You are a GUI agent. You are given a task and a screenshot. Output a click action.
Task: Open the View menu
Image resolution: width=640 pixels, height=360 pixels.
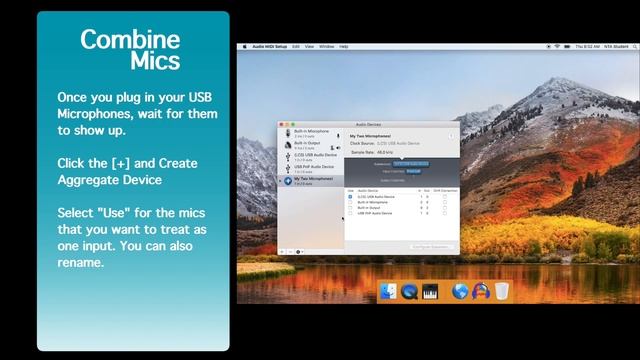click(309, 47)
